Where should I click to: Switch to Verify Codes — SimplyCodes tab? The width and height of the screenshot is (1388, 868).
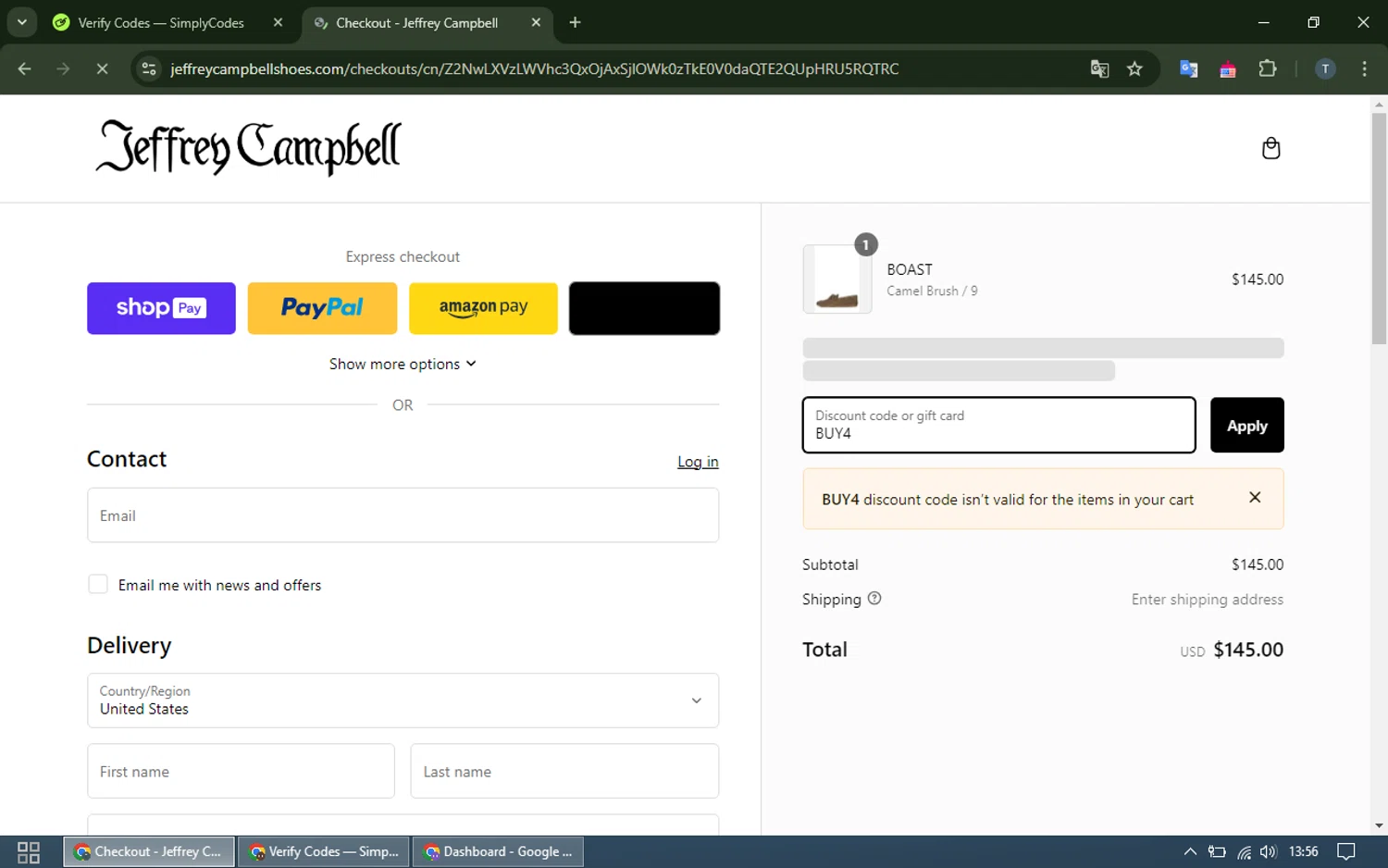(163, 22)
